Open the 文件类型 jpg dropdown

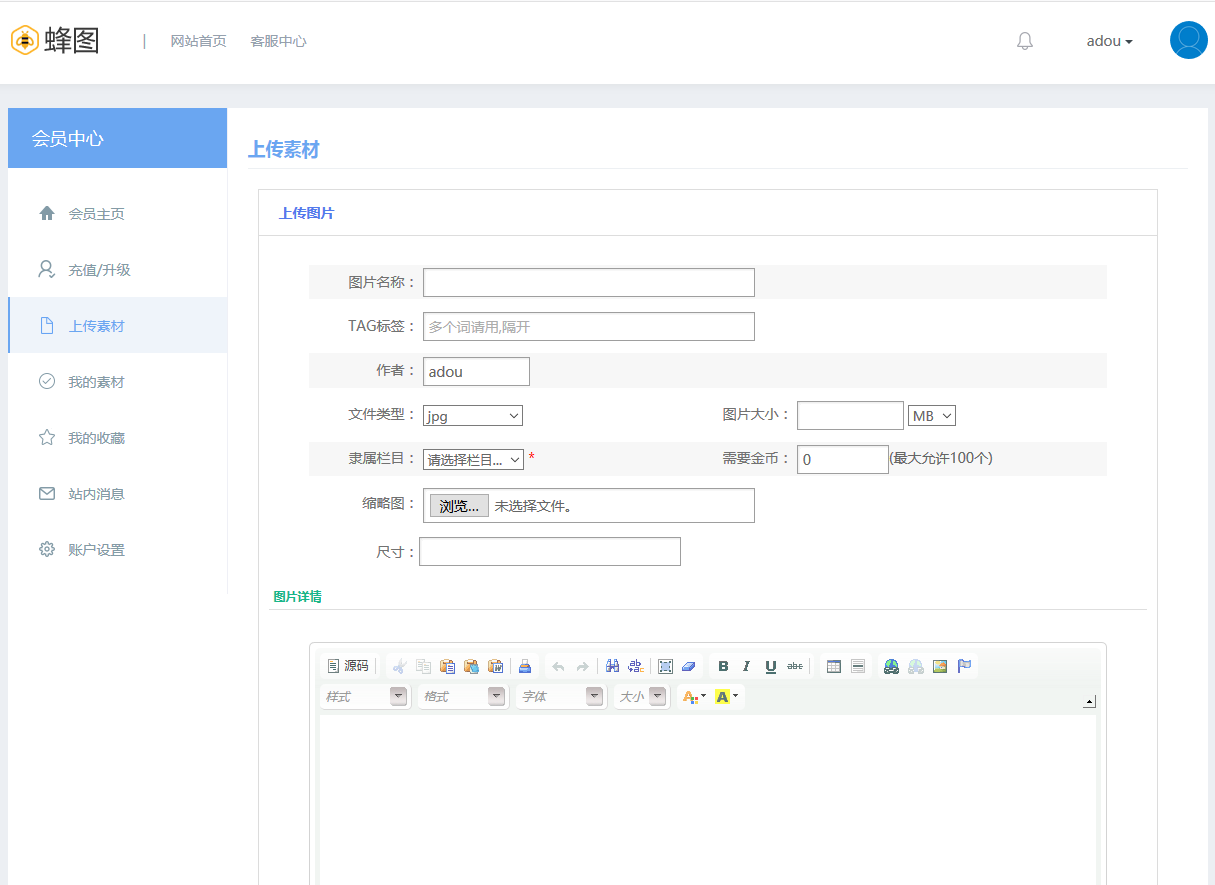point(472,416)
